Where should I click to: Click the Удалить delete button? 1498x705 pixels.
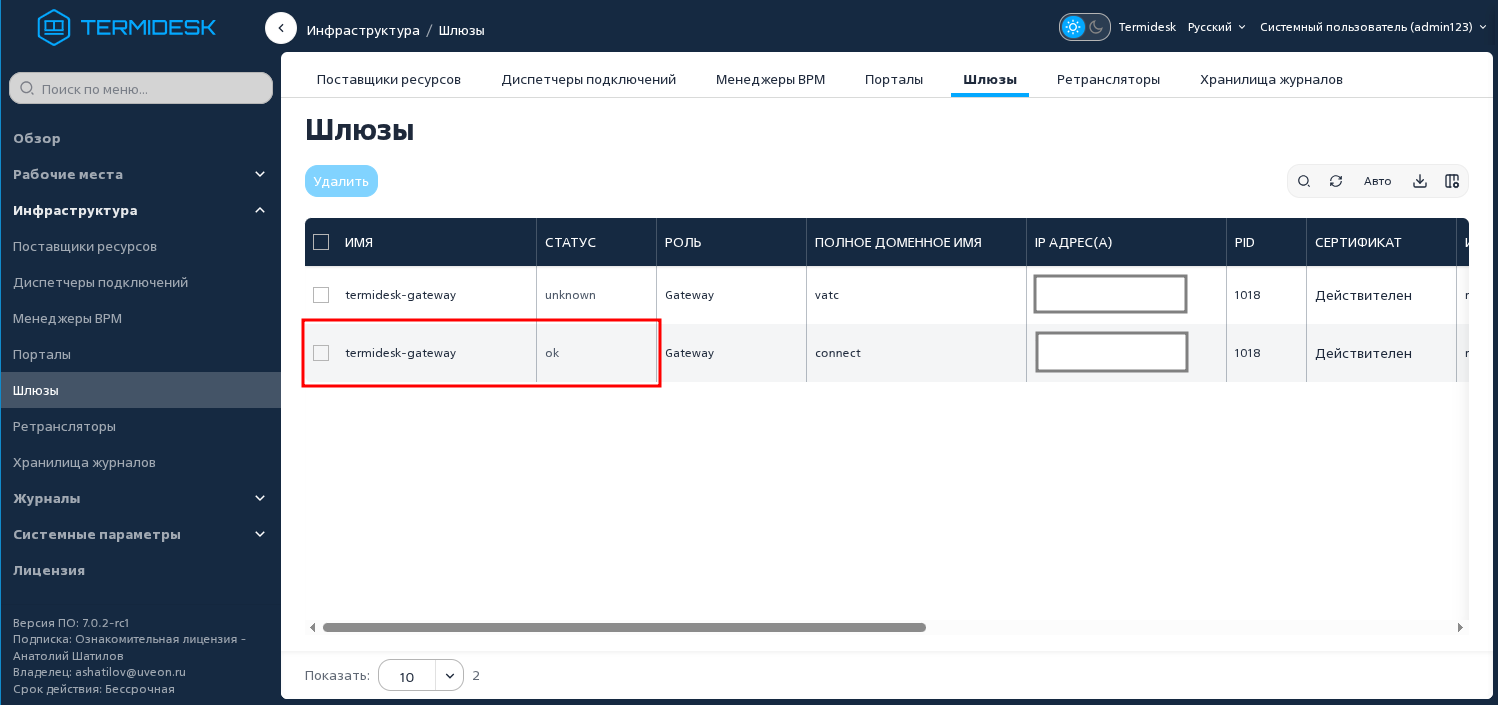tap(341, 181)
